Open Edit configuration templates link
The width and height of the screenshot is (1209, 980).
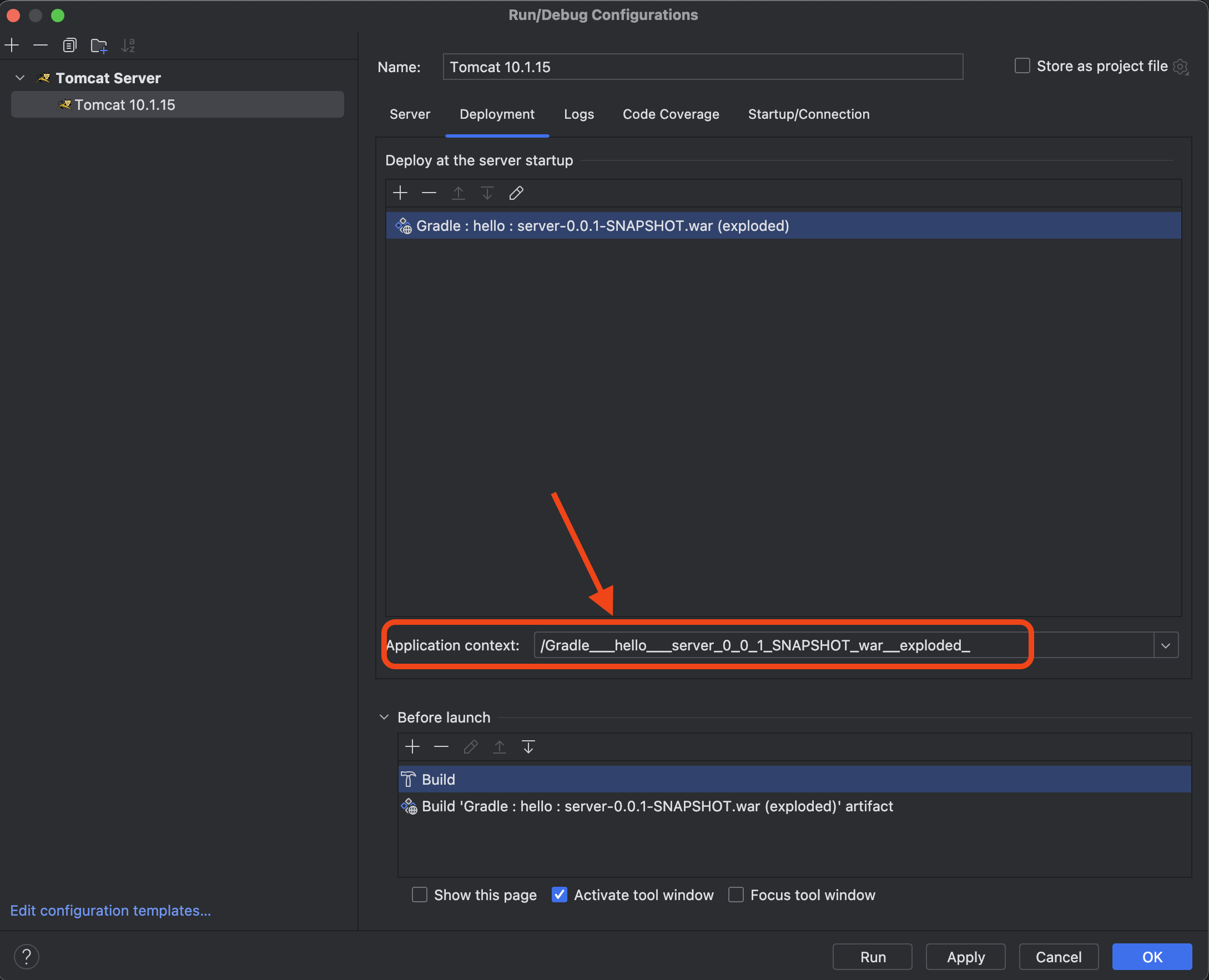pyautogui.click(x=110, y=911)
